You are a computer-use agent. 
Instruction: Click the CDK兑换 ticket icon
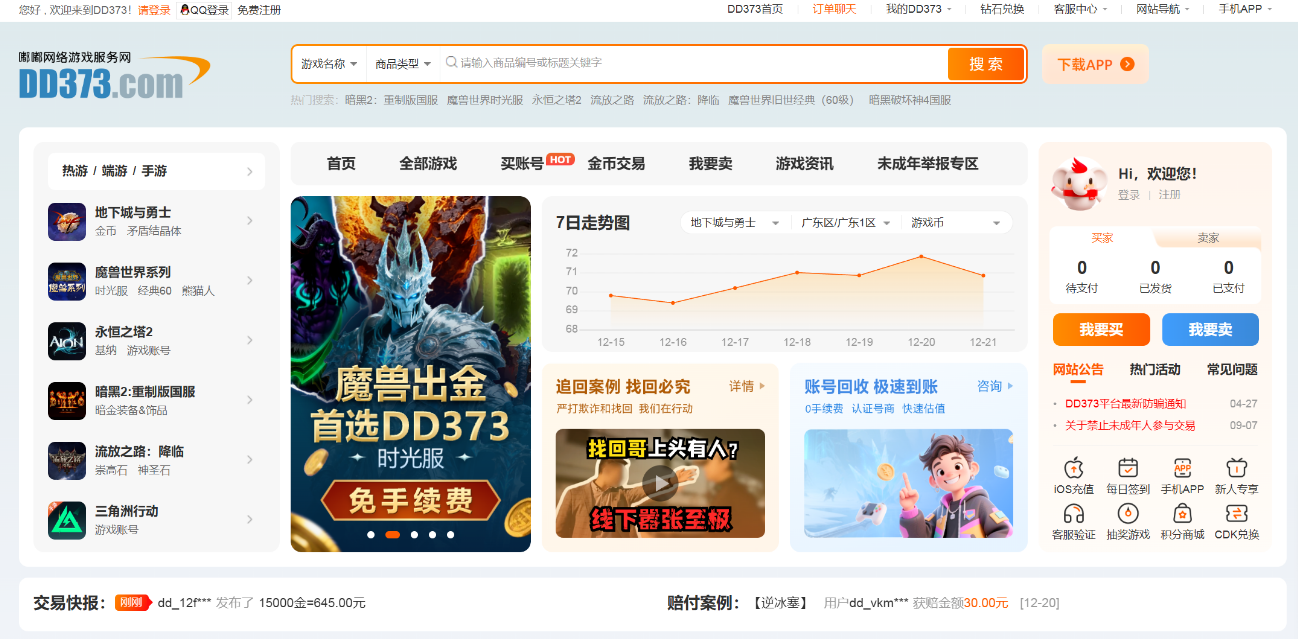[x=1236, y=516]
